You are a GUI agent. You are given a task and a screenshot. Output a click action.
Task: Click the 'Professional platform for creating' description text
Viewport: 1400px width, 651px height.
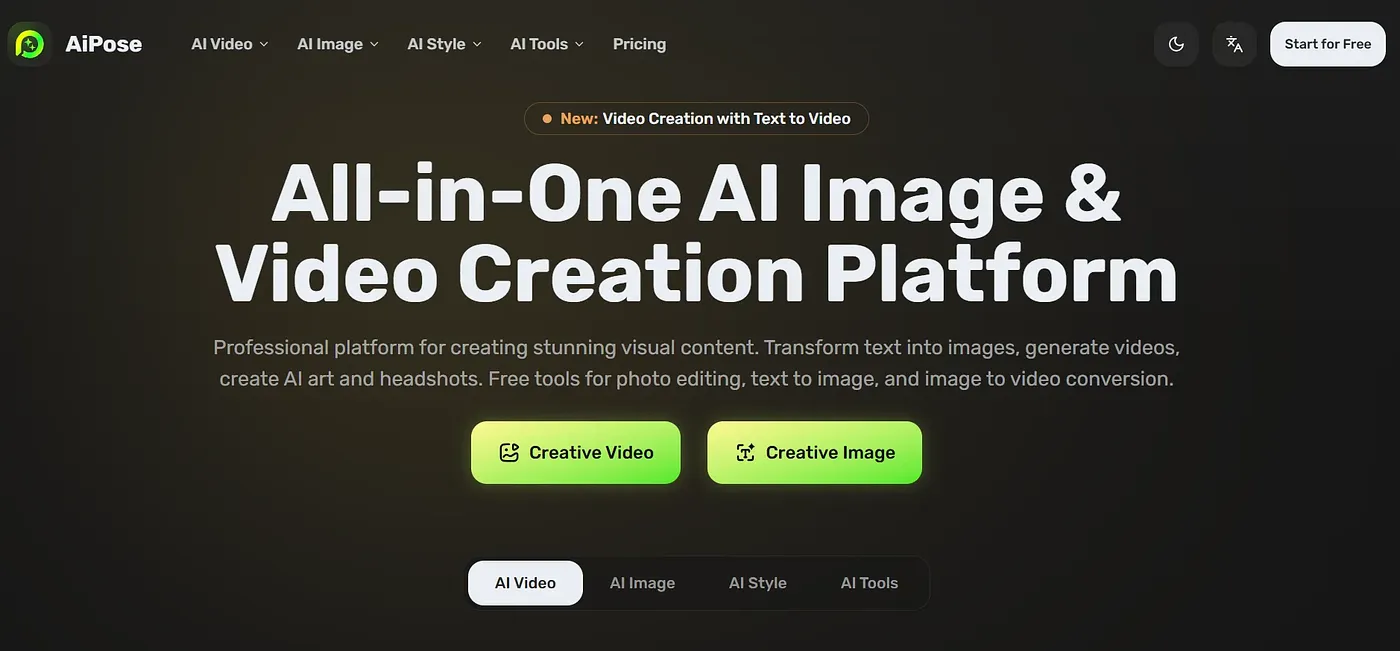pos(696,363)
